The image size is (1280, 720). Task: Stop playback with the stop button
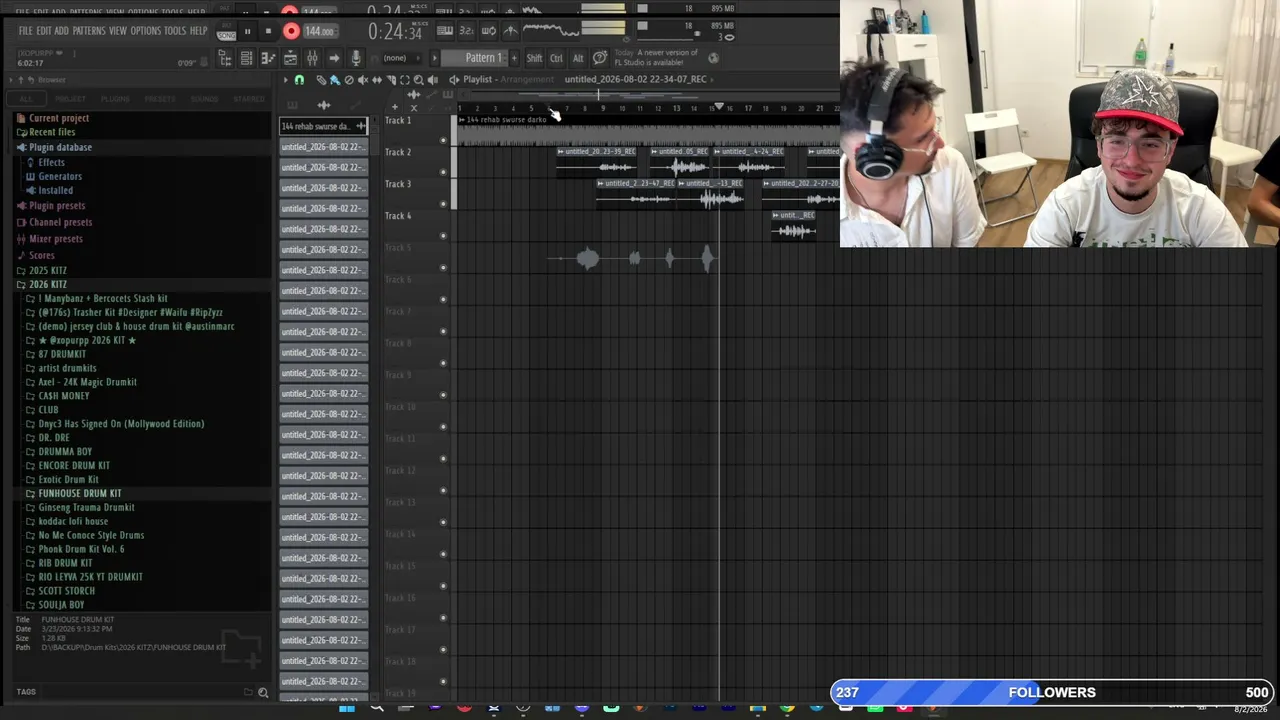tap(268, 31)
